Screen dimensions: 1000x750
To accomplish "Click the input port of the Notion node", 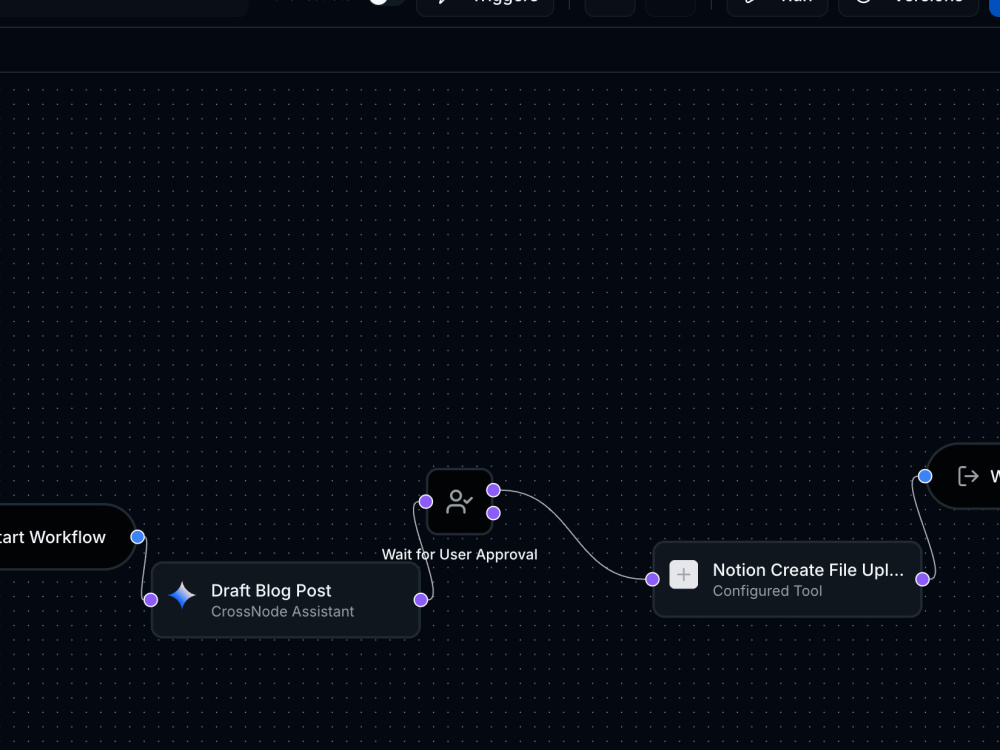I will pos(652,579).
